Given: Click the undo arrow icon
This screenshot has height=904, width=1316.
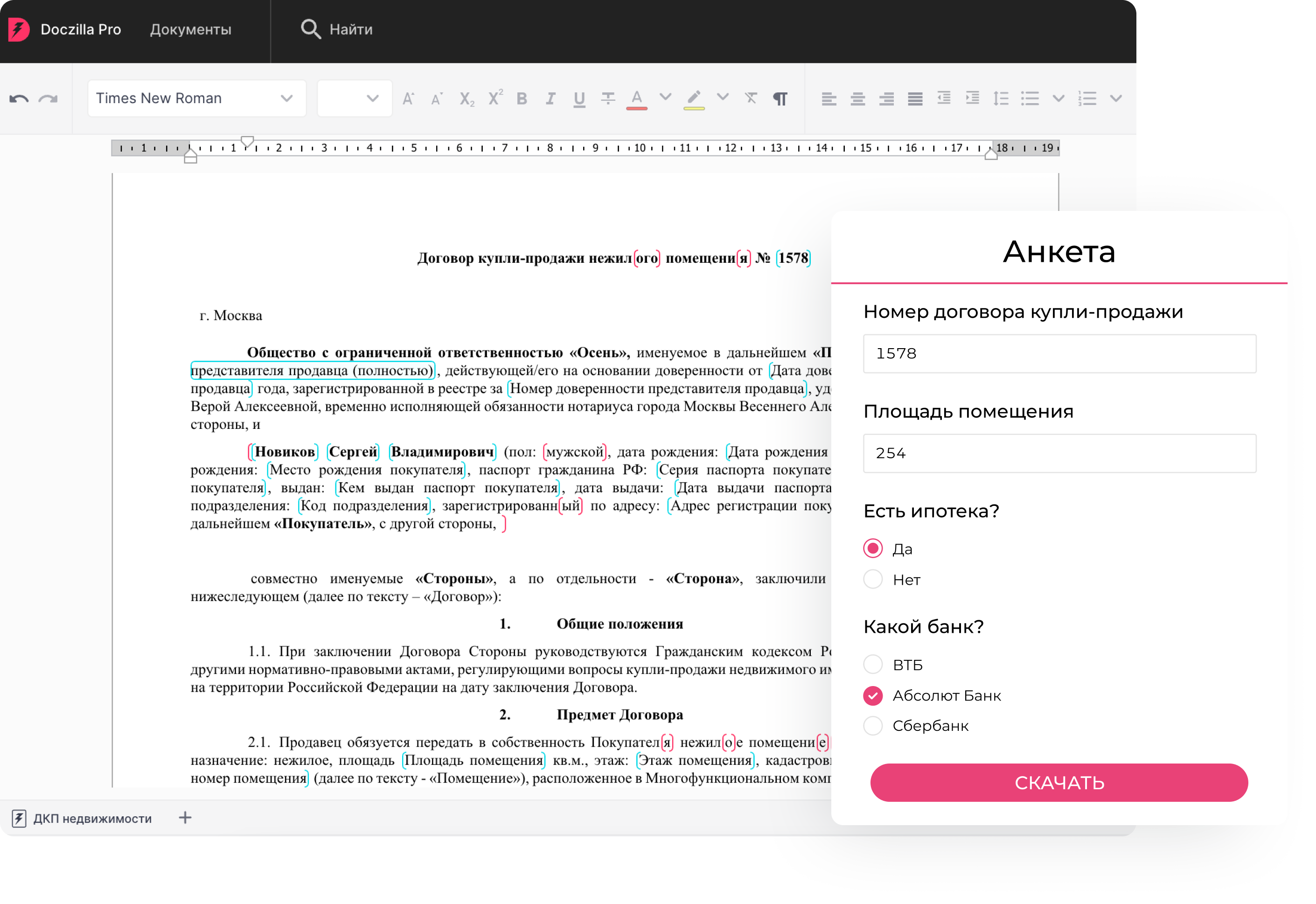Looking at the screenshot, I should point(19,99).
